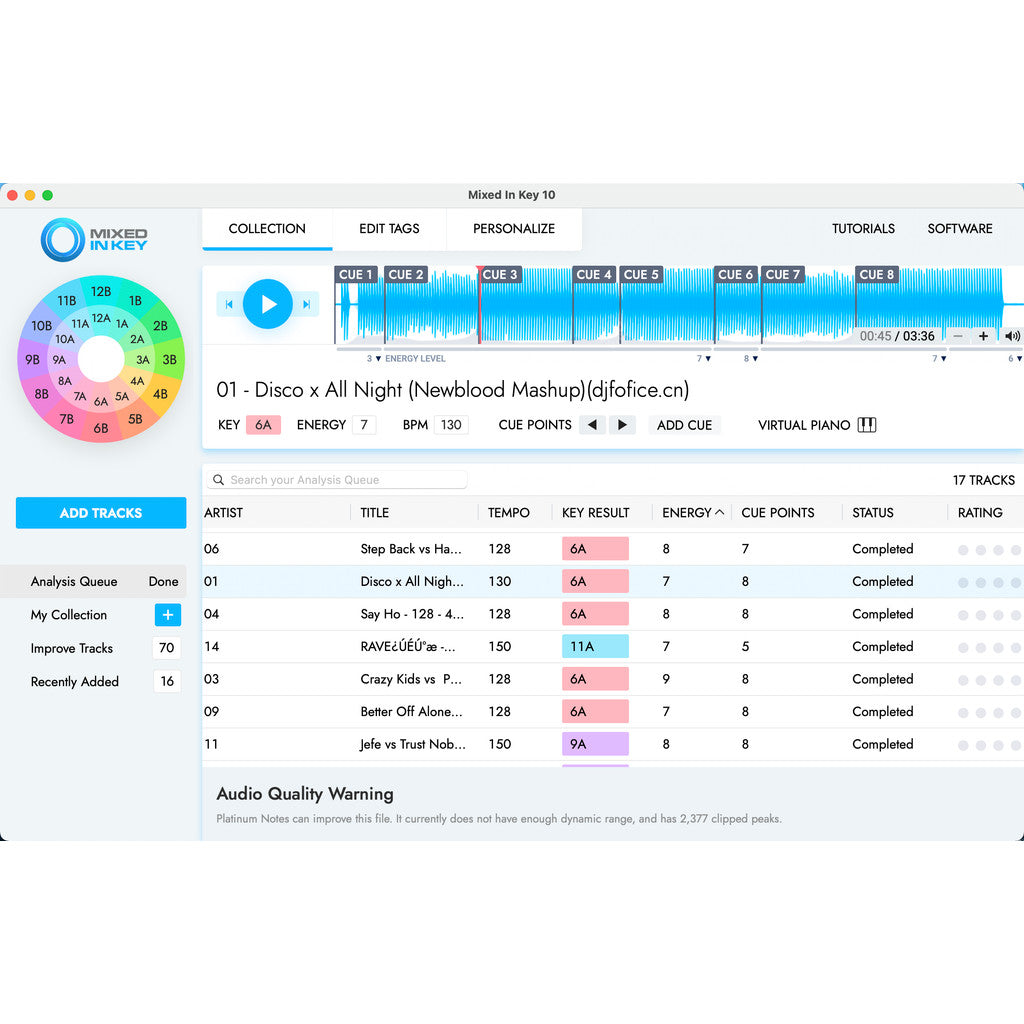
Task: Select CUE 5 marker on waveform
Action: coord(641,275)
